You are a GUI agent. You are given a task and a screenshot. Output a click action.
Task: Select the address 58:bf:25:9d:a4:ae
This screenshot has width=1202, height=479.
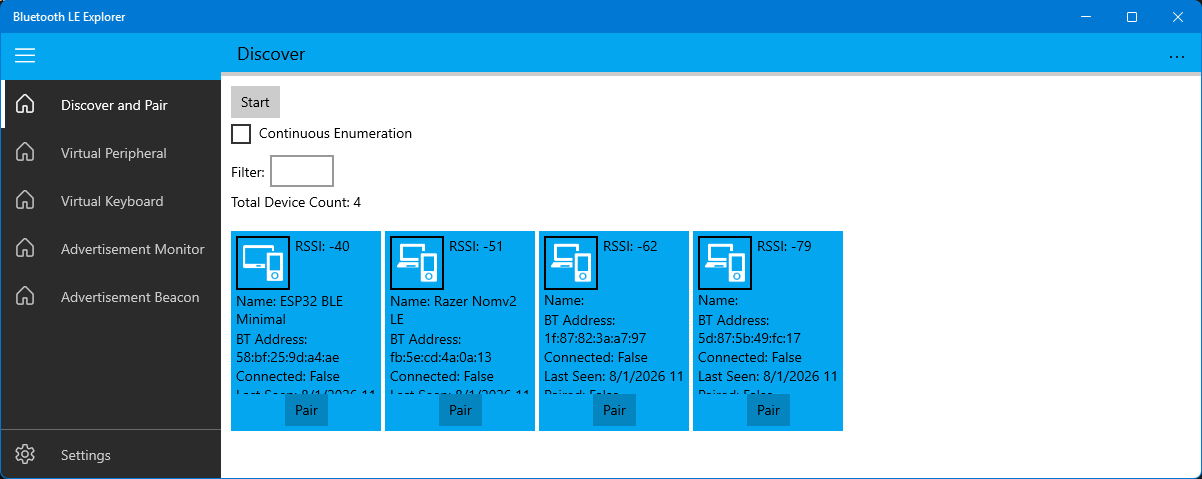(x=288, y=357)
